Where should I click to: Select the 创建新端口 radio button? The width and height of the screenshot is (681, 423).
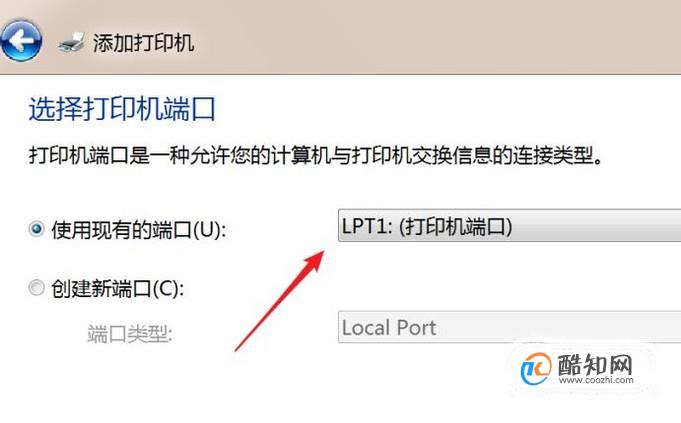tap(36, 288)
